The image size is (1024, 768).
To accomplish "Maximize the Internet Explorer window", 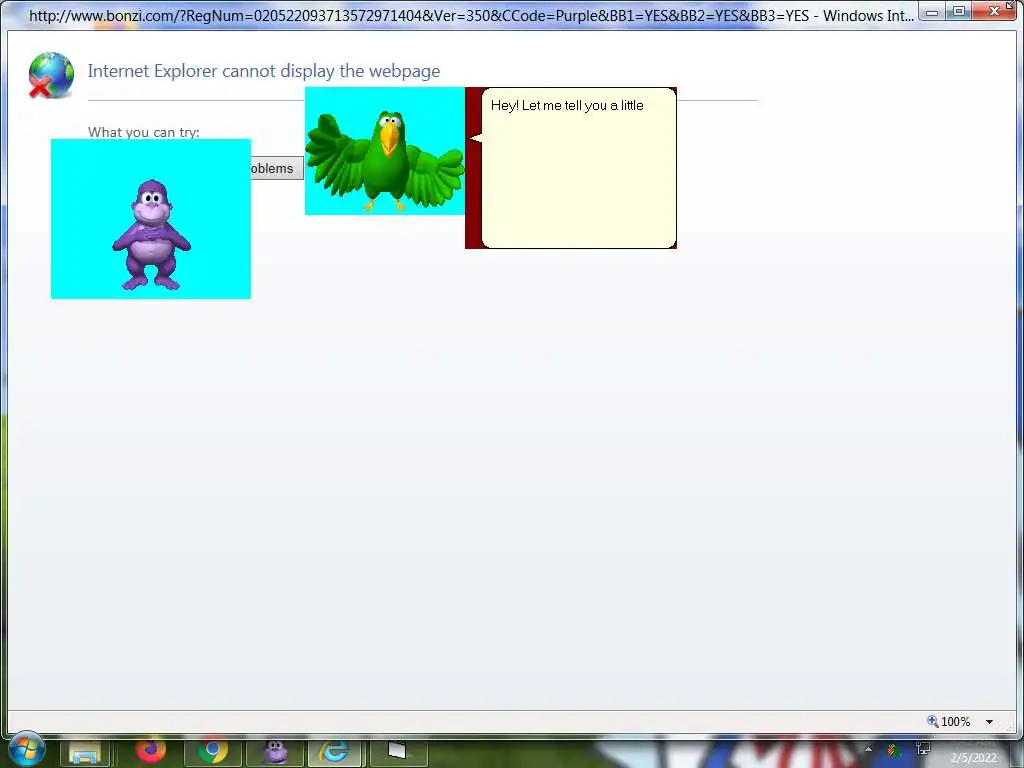I will (959, 11).
